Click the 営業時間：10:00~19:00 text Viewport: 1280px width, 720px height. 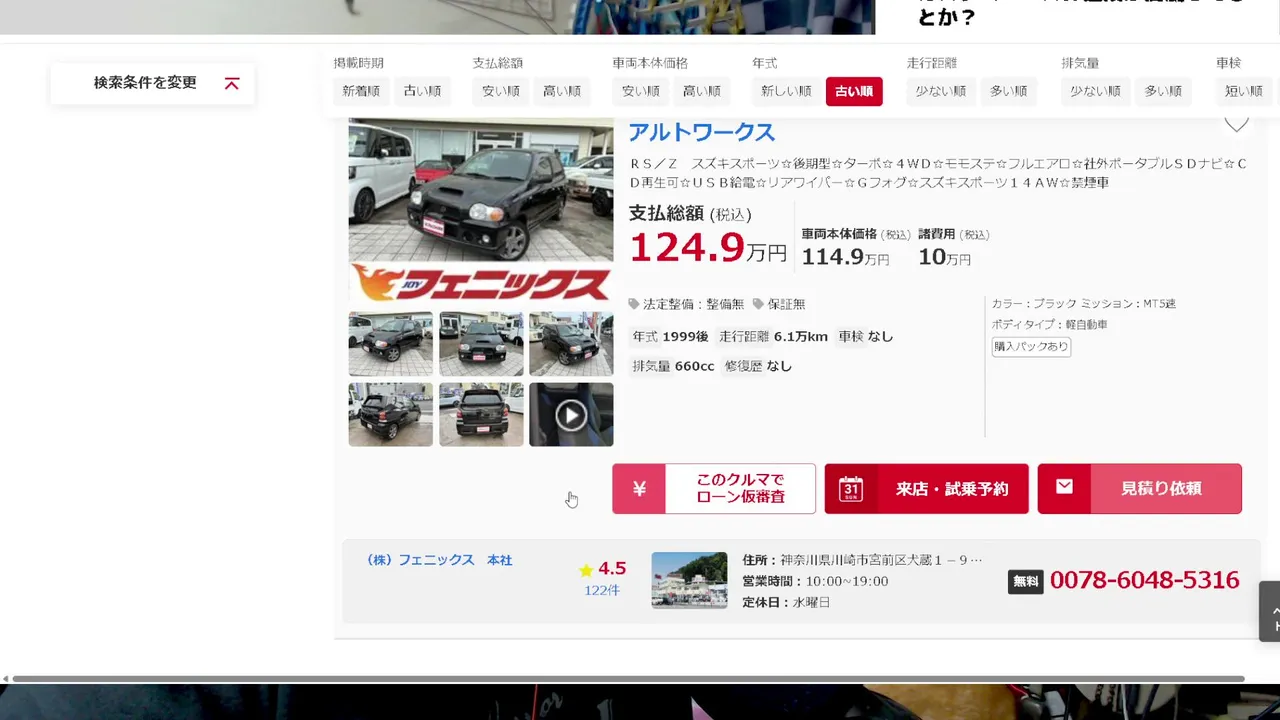815,581
